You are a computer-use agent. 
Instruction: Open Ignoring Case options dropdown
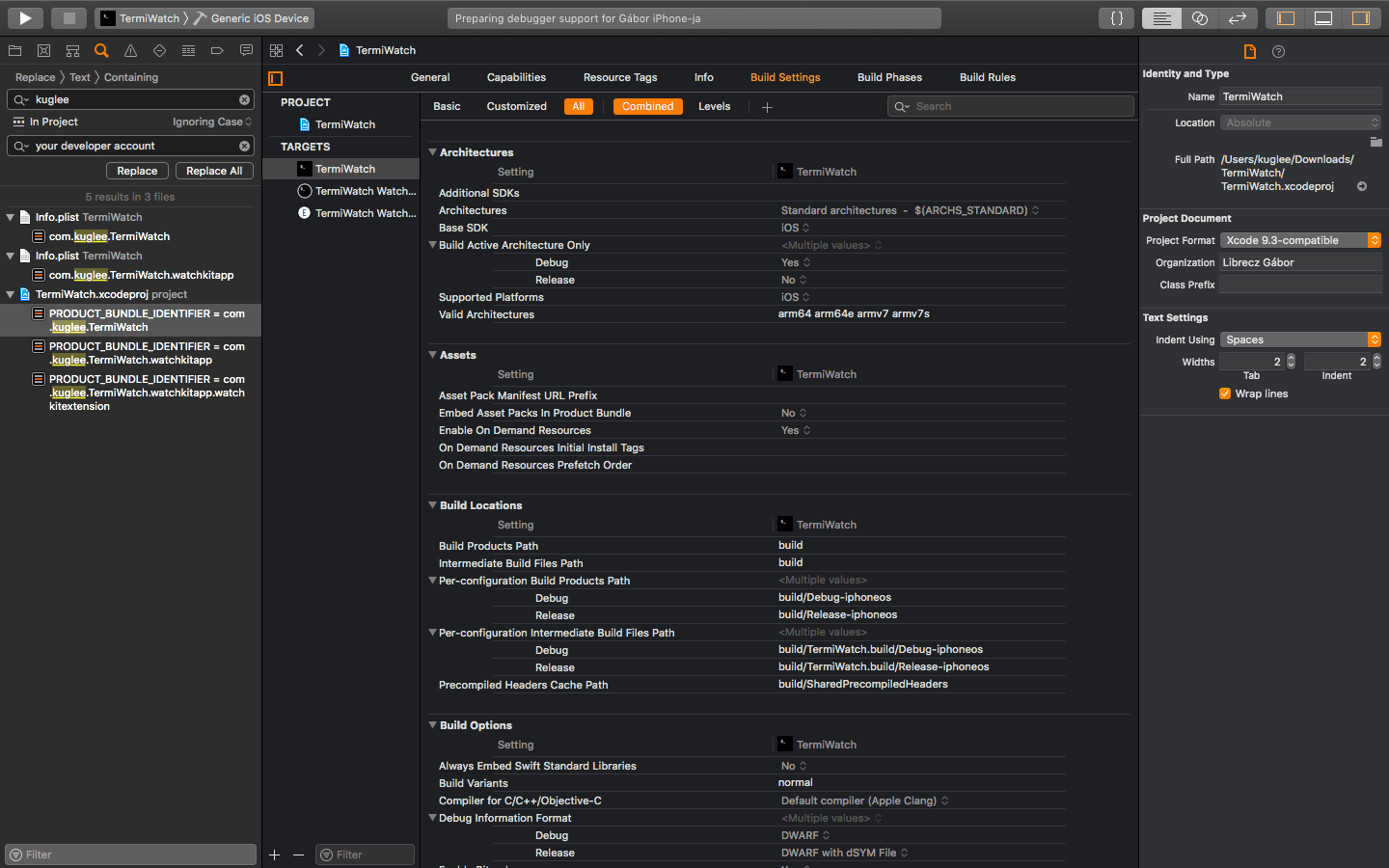[x=212, y=122]
